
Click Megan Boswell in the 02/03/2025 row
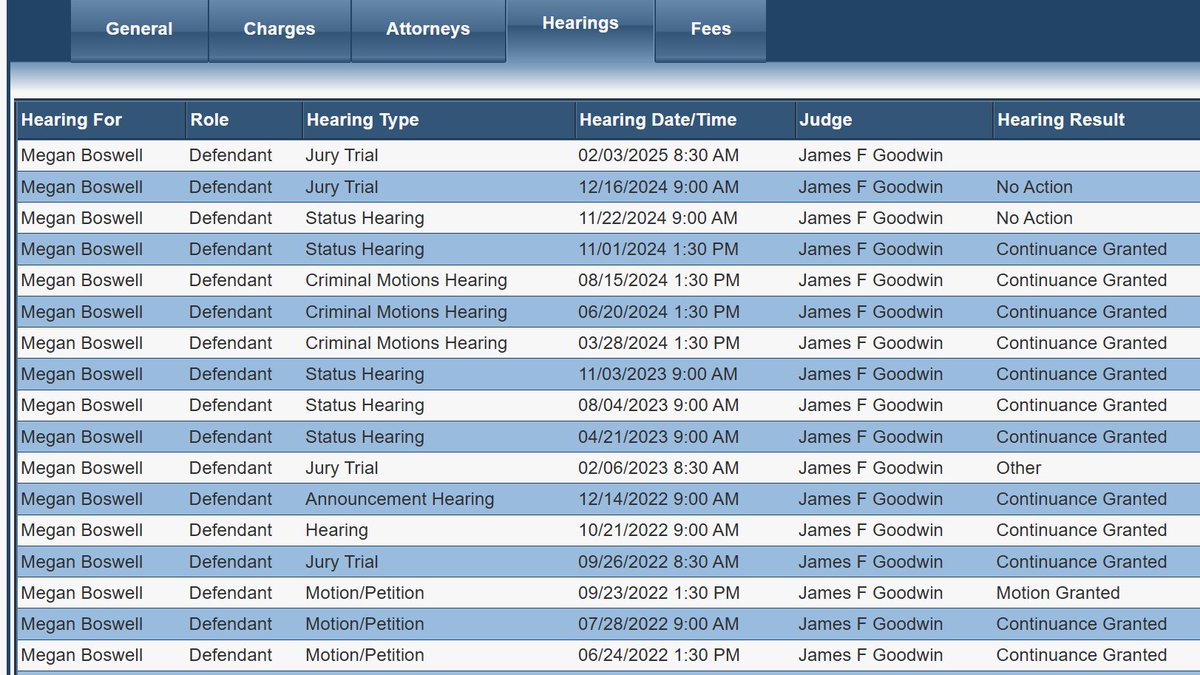(x=82, y=156)
